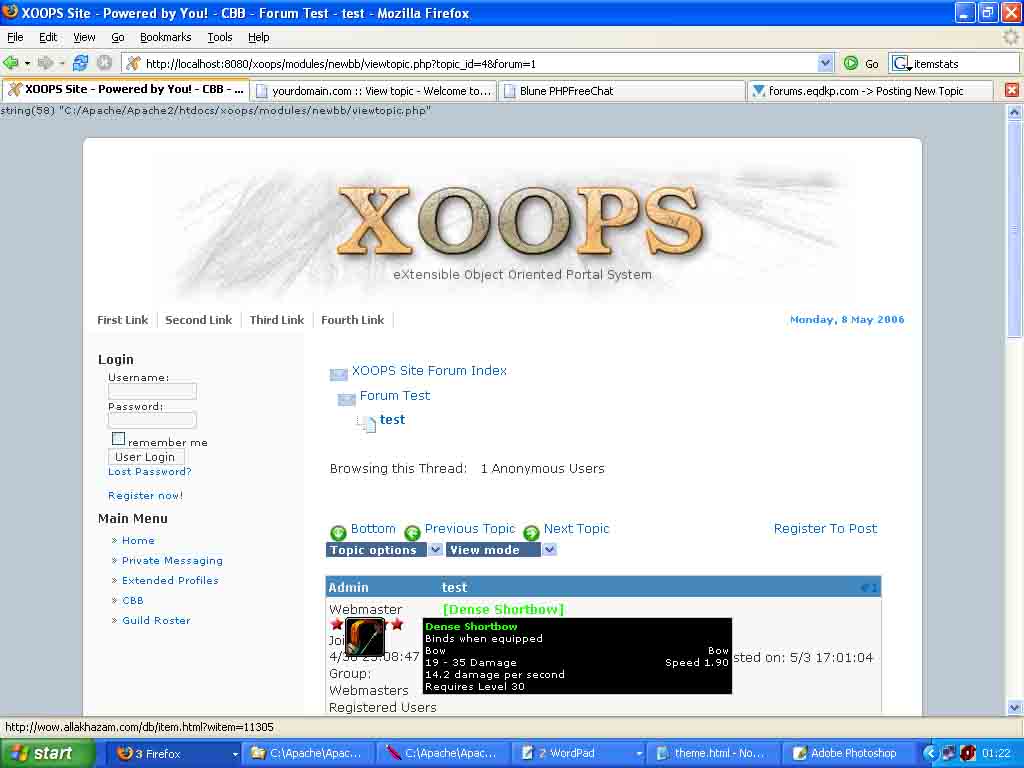Click the XOOPS site icon in the address bar

(133, 63)
